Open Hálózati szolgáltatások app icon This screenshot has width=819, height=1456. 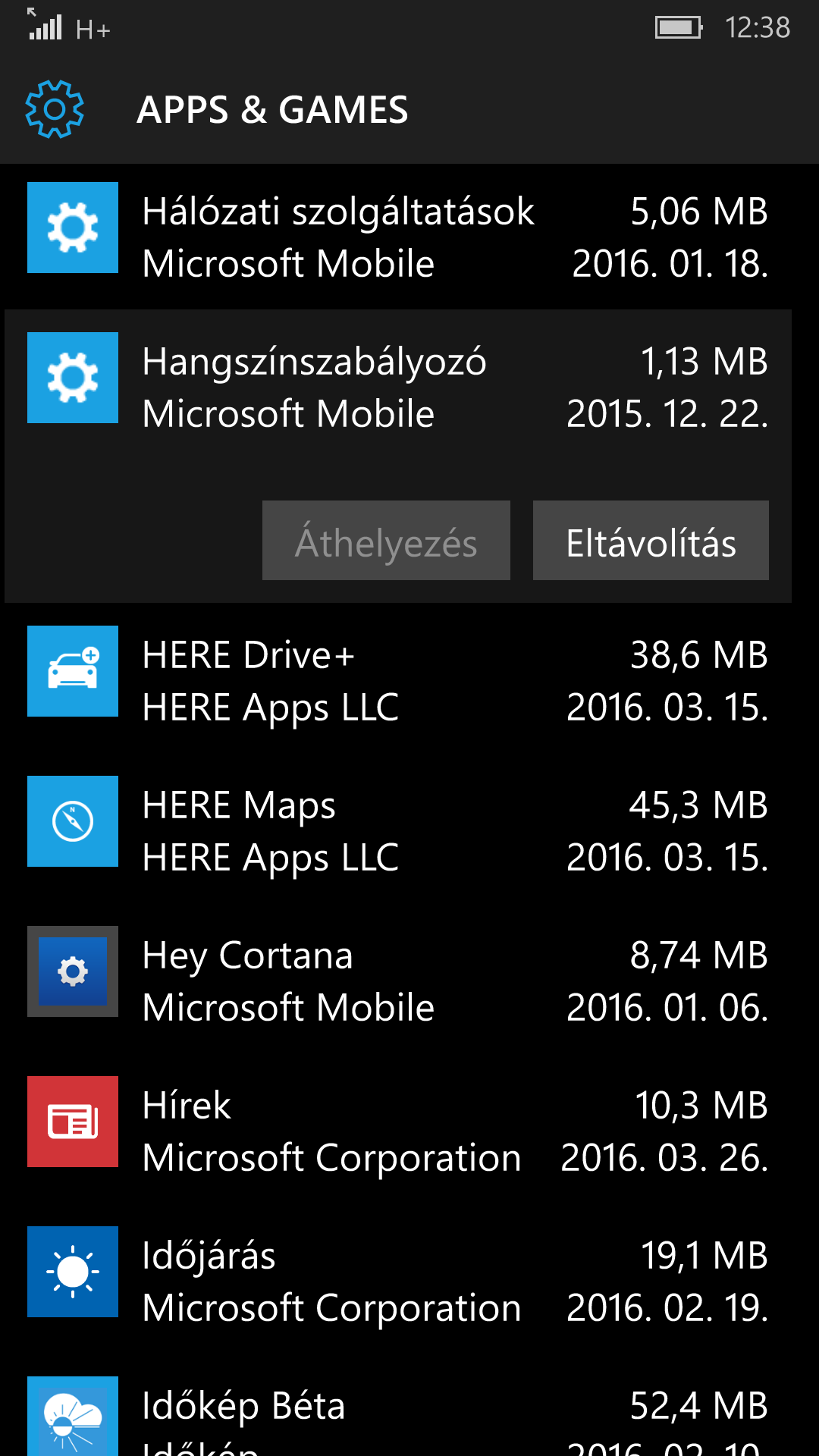tap(73, 227)
